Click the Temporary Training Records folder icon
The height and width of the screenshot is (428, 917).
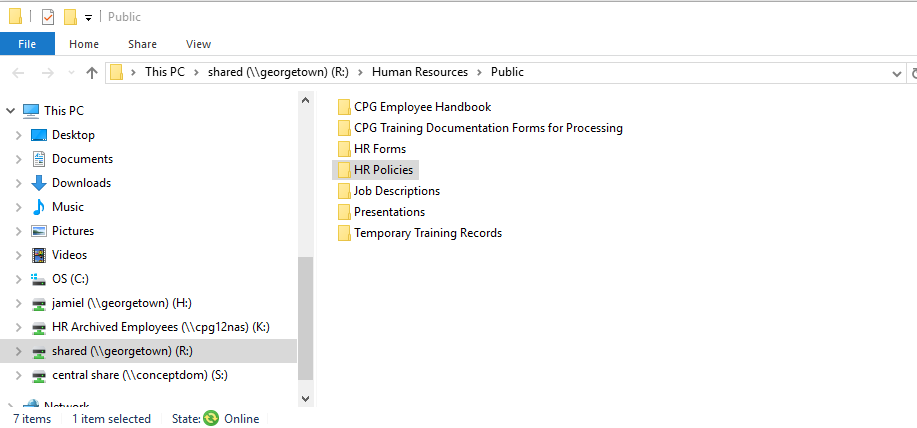coord(344,233)
